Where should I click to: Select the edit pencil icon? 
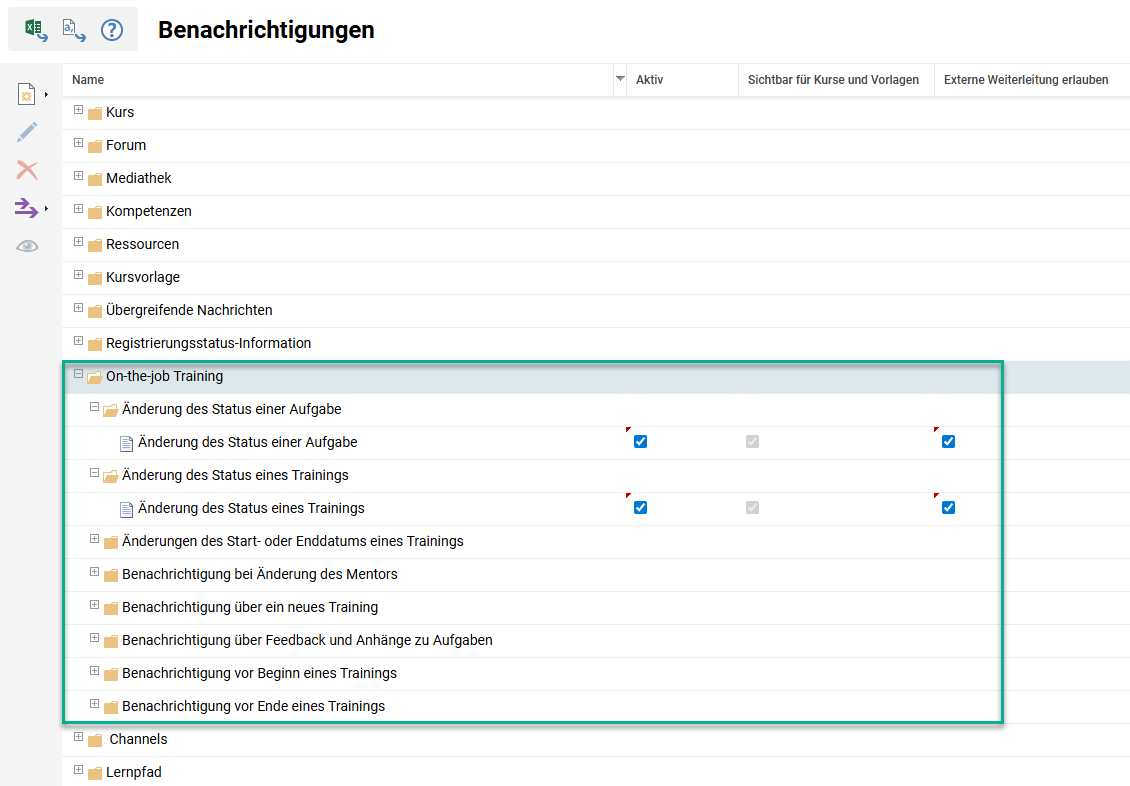29,131
